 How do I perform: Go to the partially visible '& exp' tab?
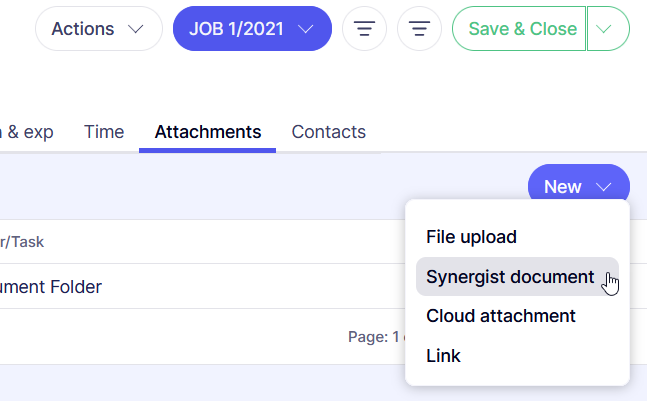tap(27, 132)
